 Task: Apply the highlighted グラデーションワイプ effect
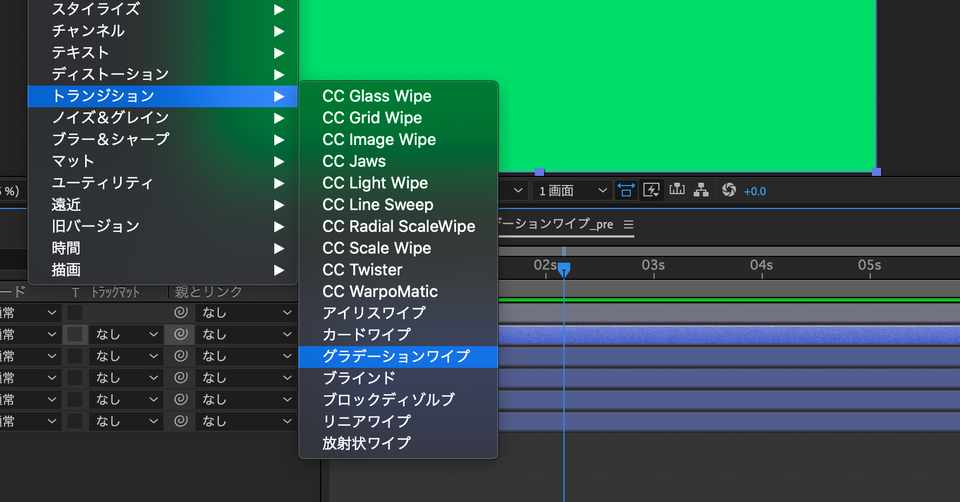tap(399, 356)
